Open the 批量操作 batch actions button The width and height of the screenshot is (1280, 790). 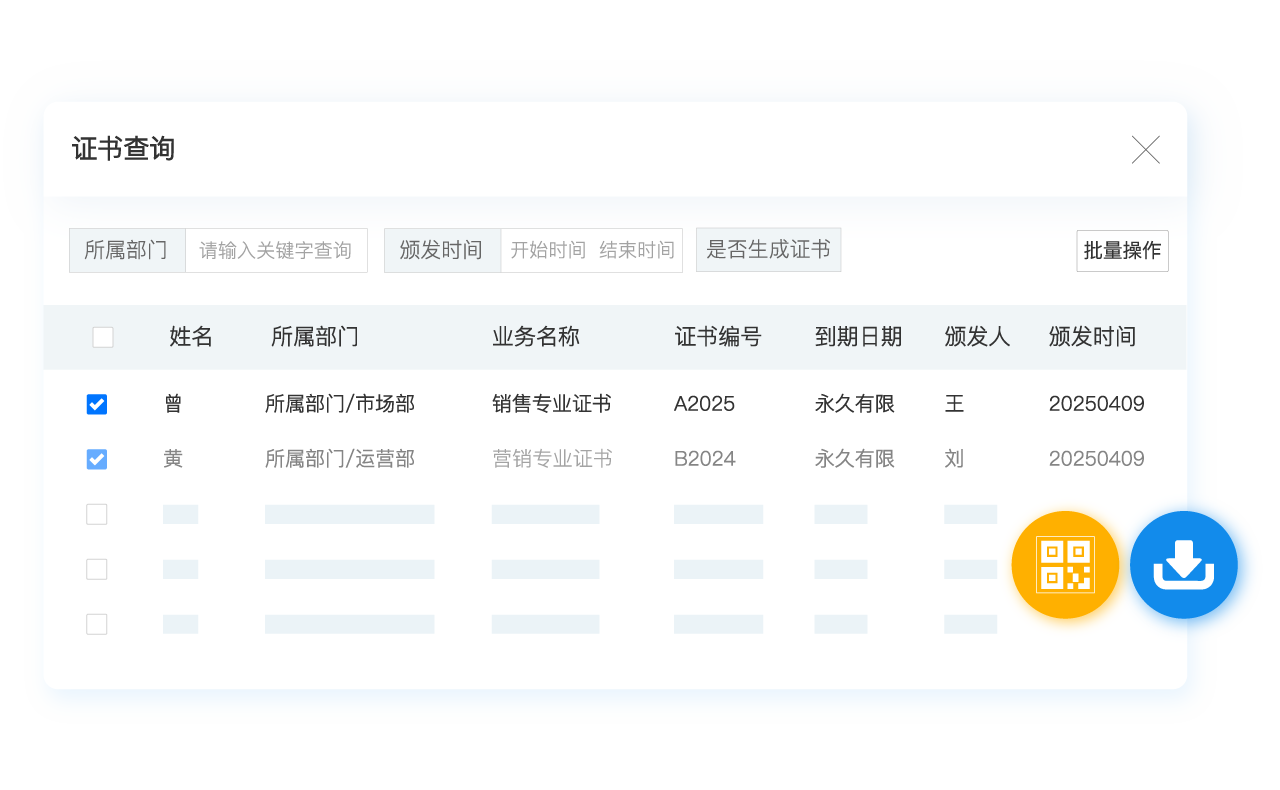[1122, 251]
